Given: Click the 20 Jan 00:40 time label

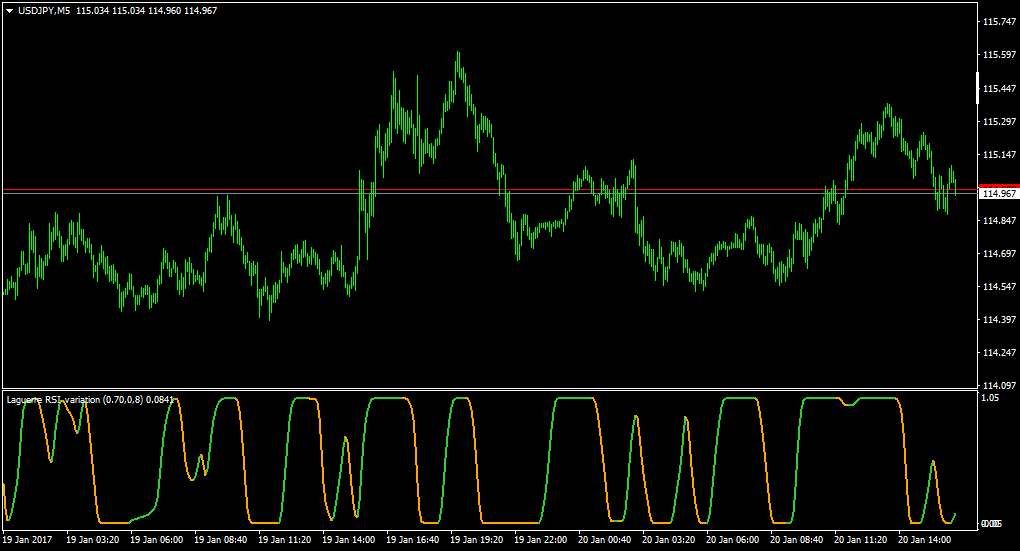Looking at the screenshot, I should pyautogui.click(x=604, y=539).
